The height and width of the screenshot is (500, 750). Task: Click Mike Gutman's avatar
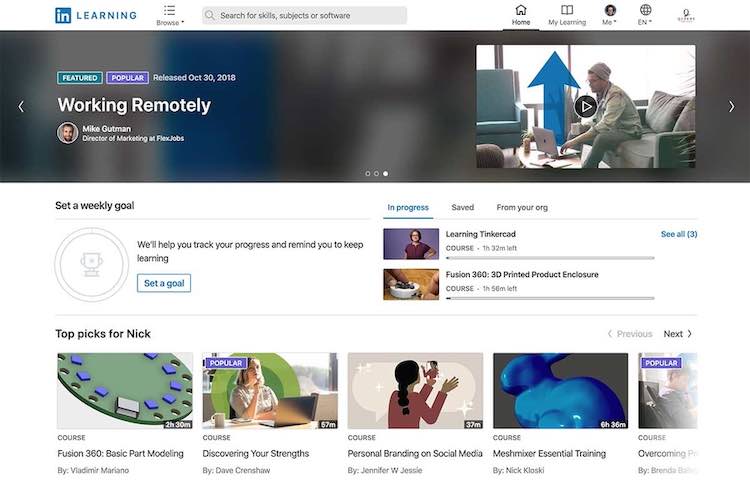(67, 133)
